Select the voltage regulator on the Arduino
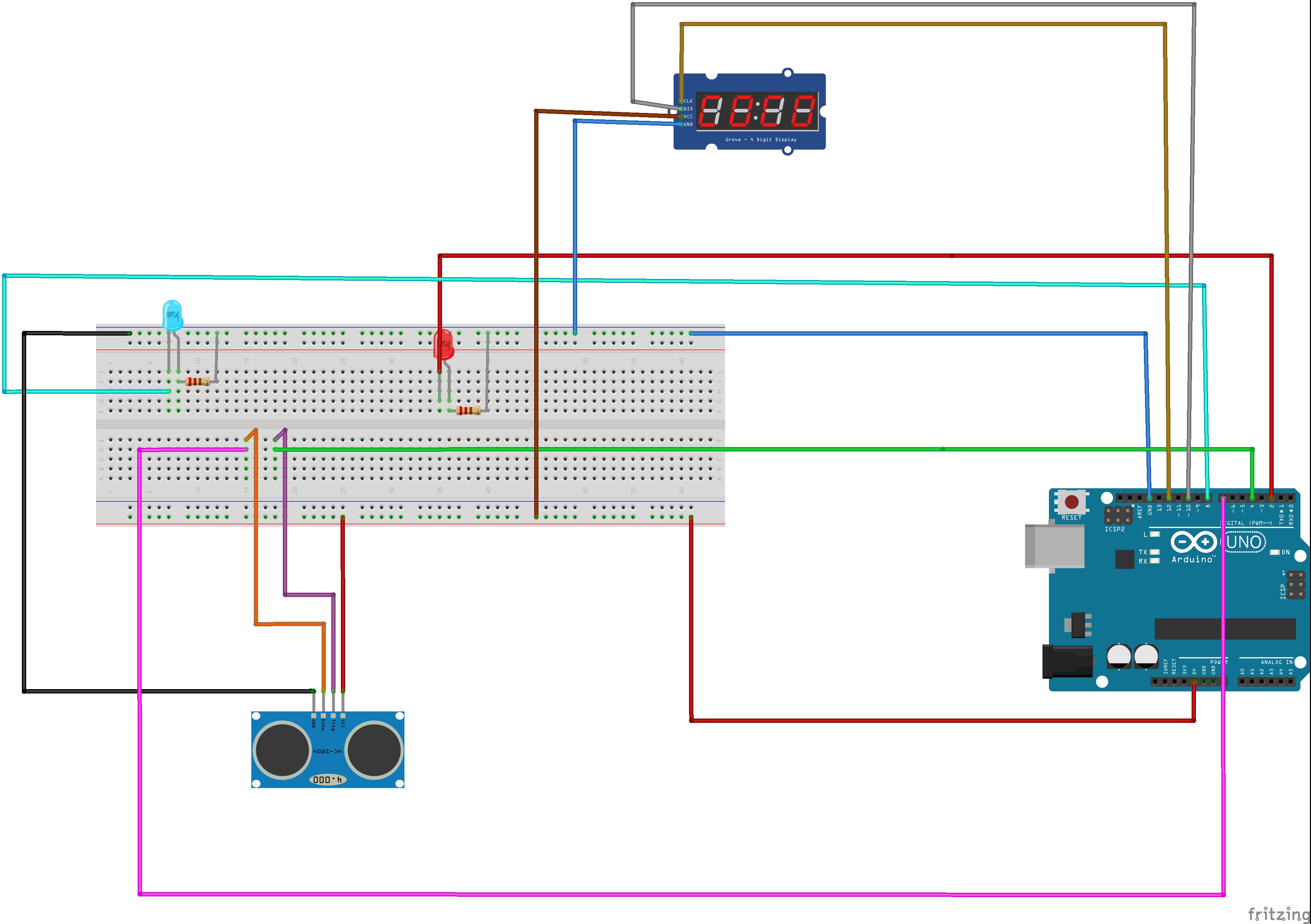Viewport: 1311px width, 924px height. (1078, 625)
